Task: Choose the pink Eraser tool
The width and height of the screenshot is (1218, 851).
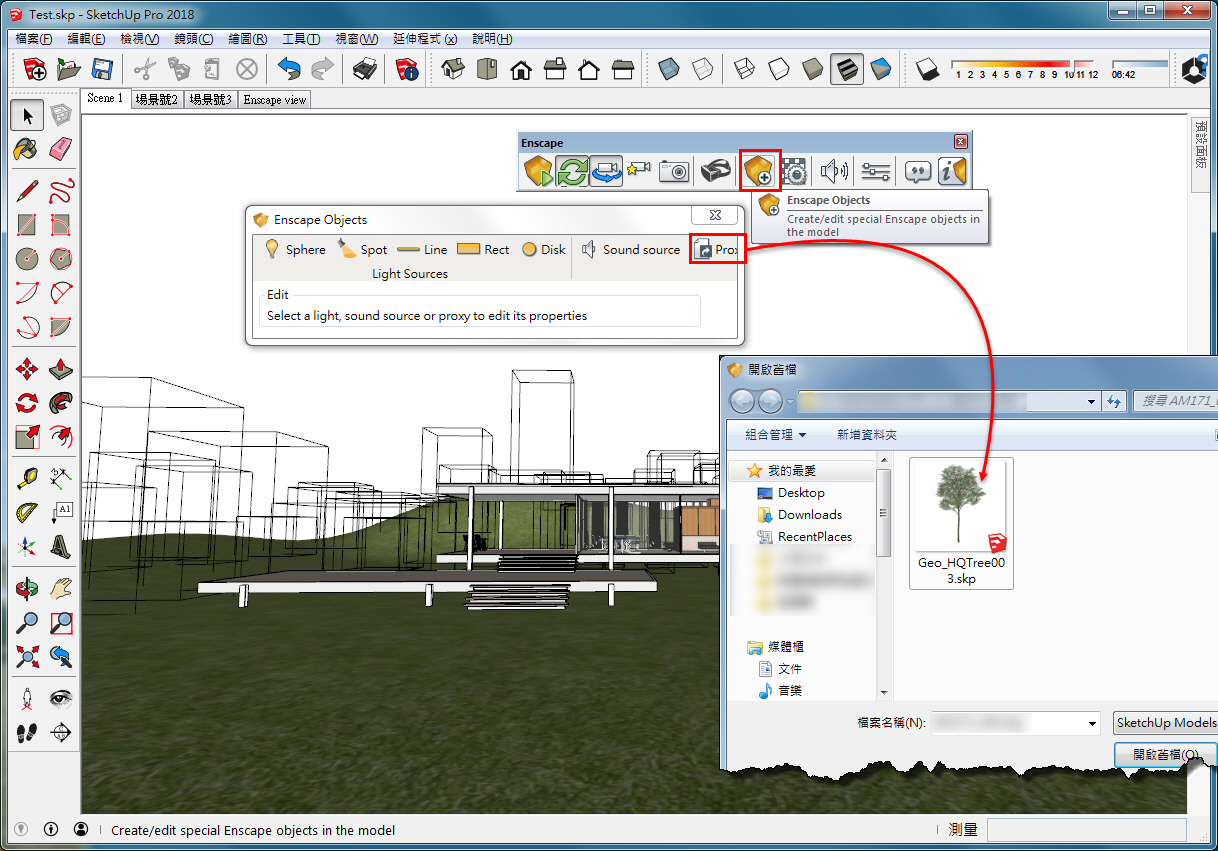Action: pos(61,149)
